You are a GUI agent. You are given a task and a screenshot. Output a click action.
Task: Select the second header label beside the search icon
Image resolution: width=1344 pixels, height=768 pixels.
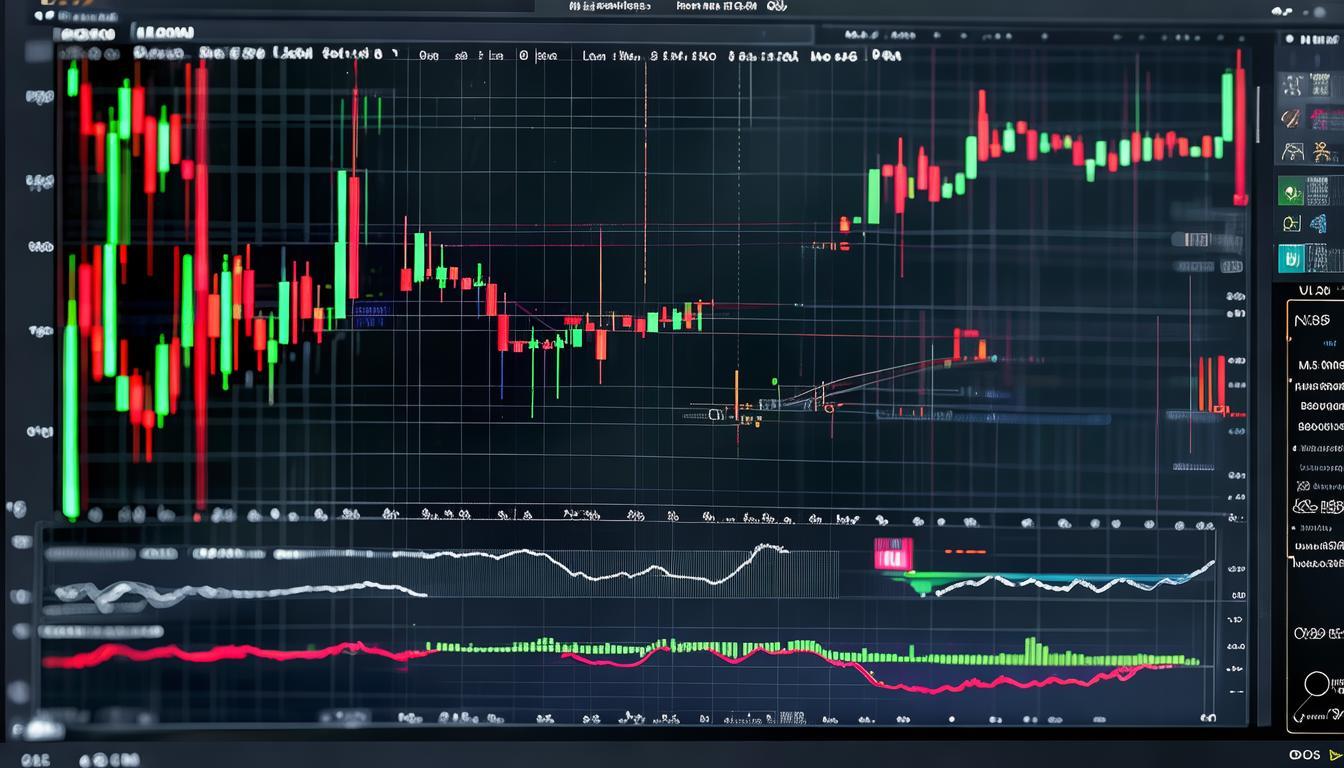(715, 6)
